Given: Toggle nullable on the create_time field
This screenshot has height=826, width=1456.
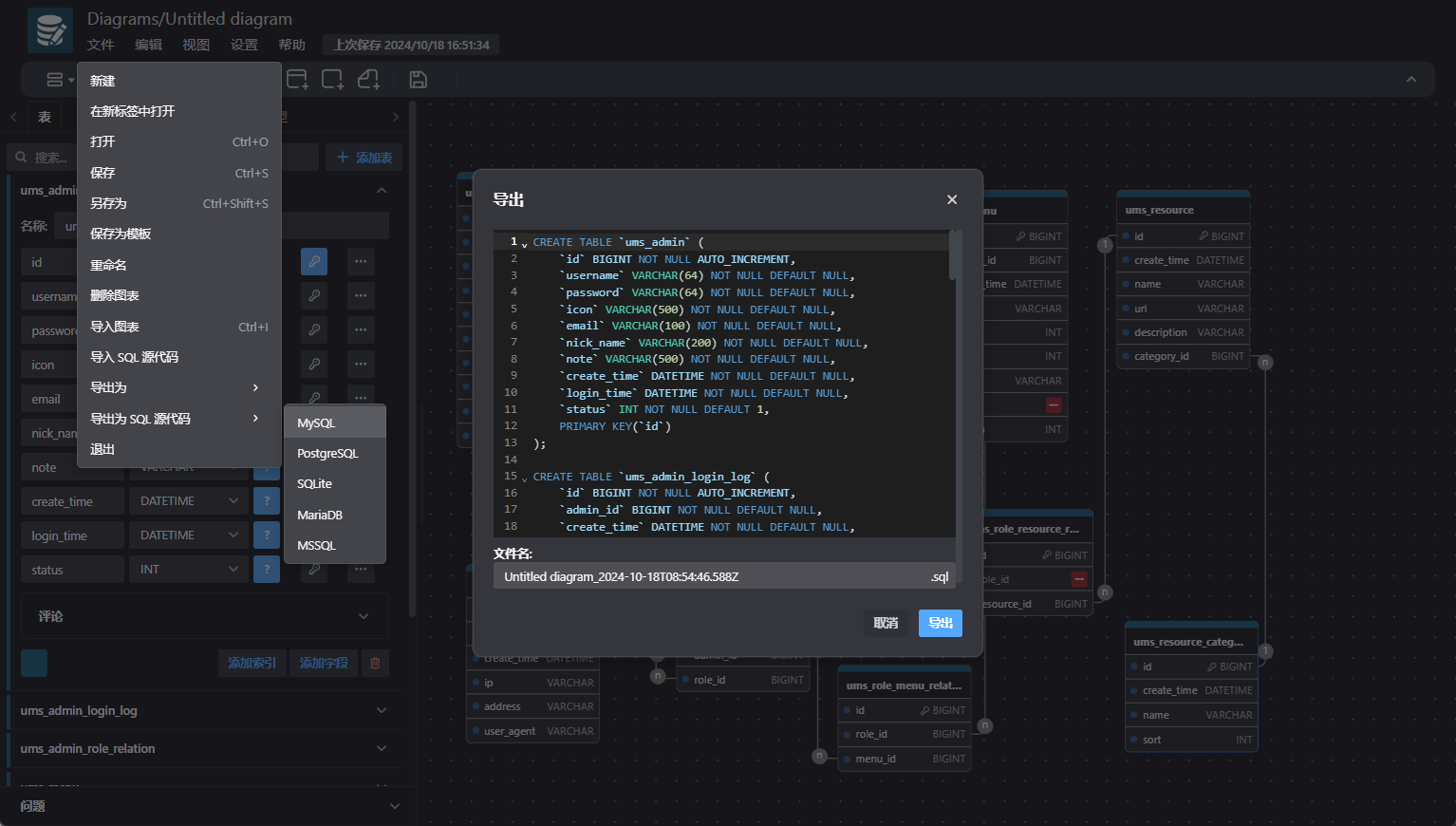Looking at the screenshot, I should 267,501.
